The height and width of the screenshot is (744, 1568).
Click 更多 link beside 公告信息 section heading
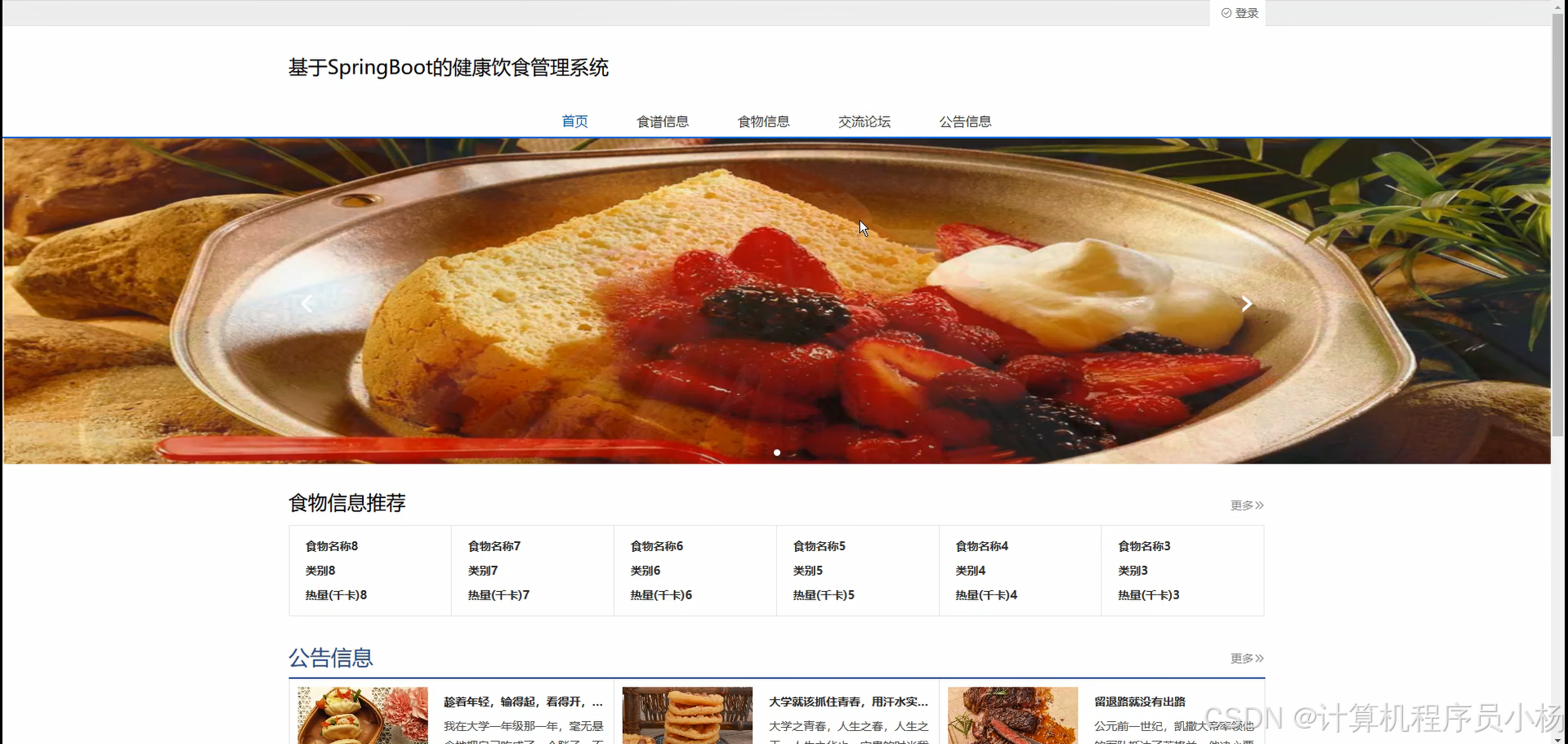1247,658
